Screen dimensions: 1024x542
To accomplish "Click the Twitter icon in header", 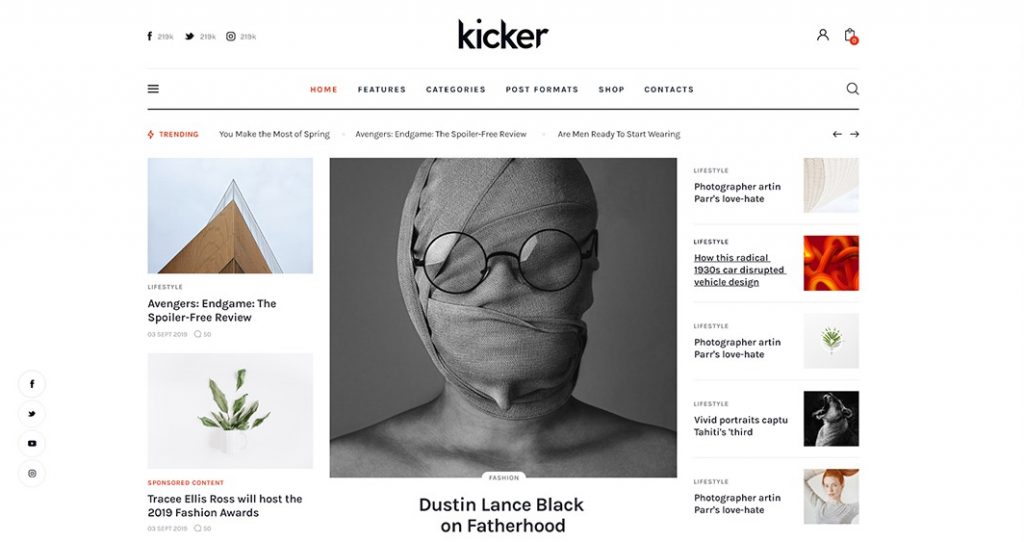I will pyautogui.click(x=189, y=37).
